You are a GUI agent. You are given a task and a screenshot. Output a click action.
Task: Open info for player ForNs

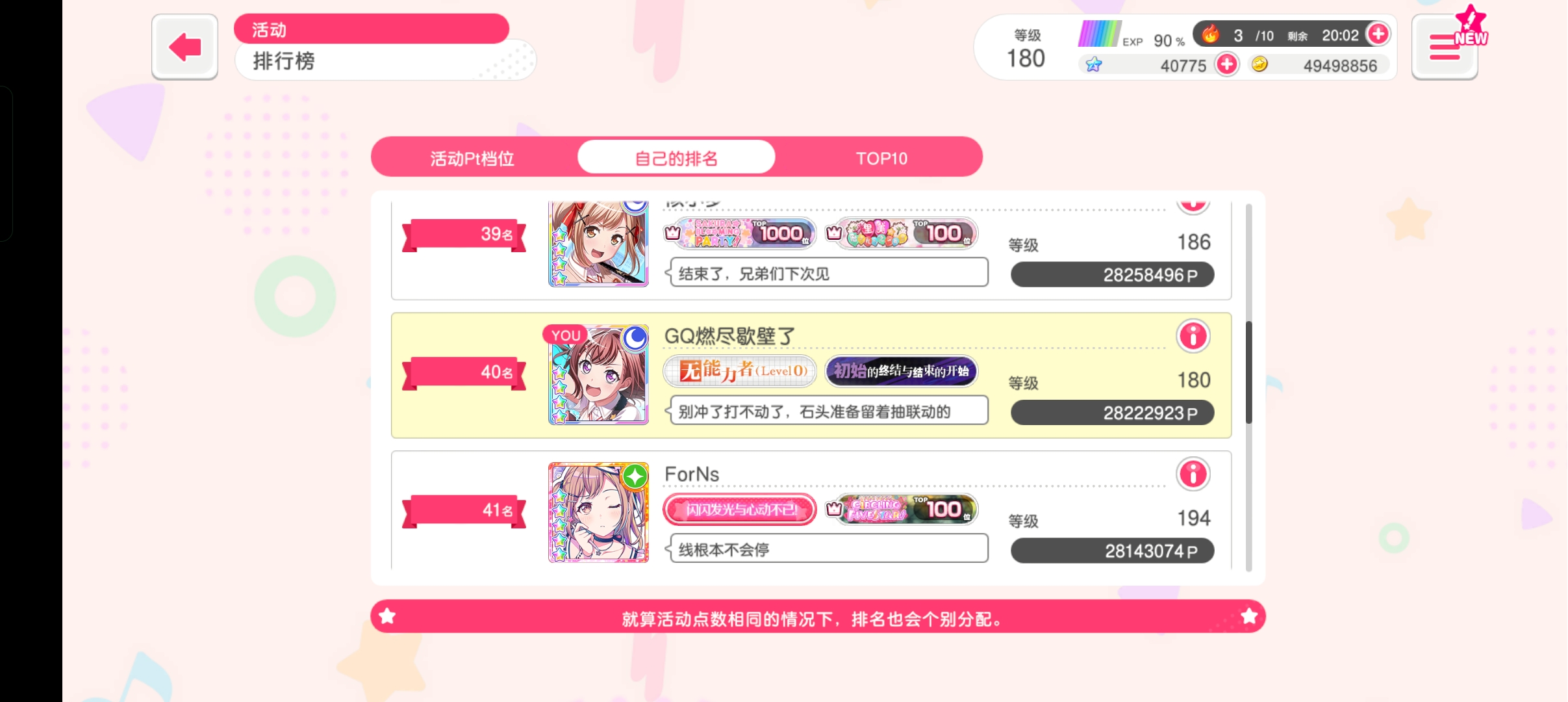coord(1193,474)
